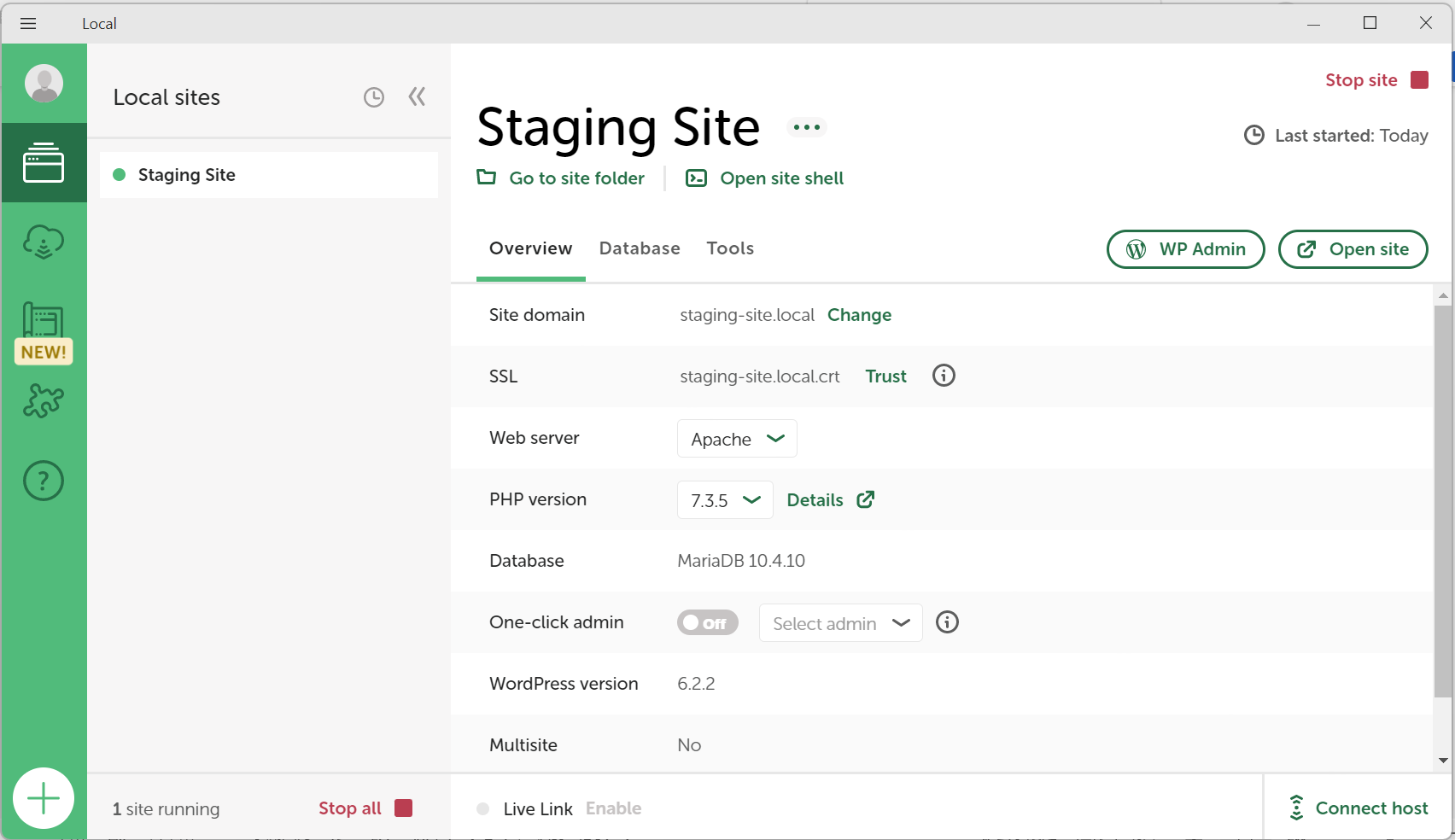Collapse the Local sites panel
Viewport: 1455px width, 840px height.
click(x=417, y=96)
